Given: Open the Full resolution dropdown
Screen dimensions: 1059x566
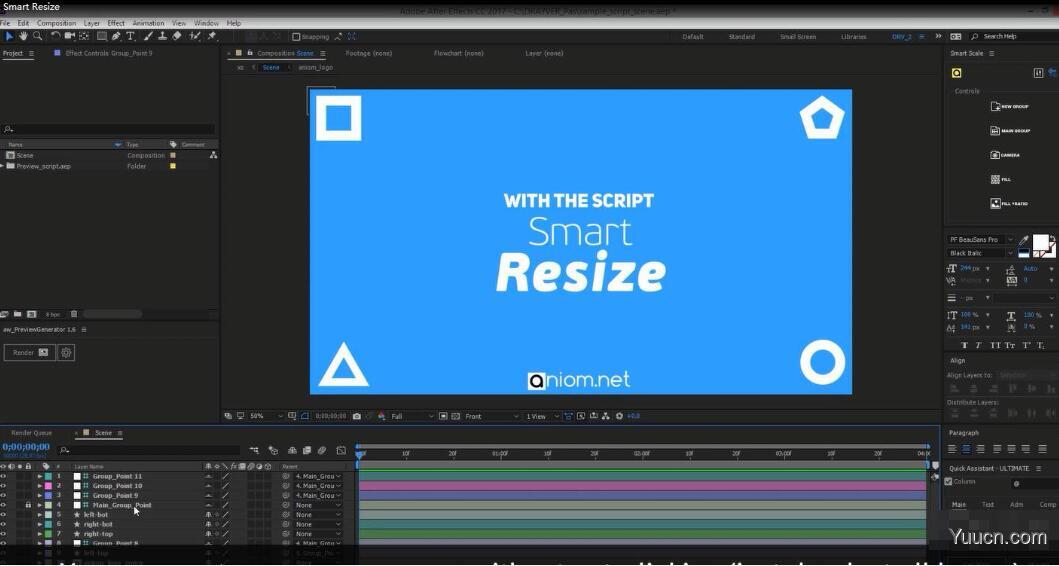Looking at the screenshot, I should point(413,416).
